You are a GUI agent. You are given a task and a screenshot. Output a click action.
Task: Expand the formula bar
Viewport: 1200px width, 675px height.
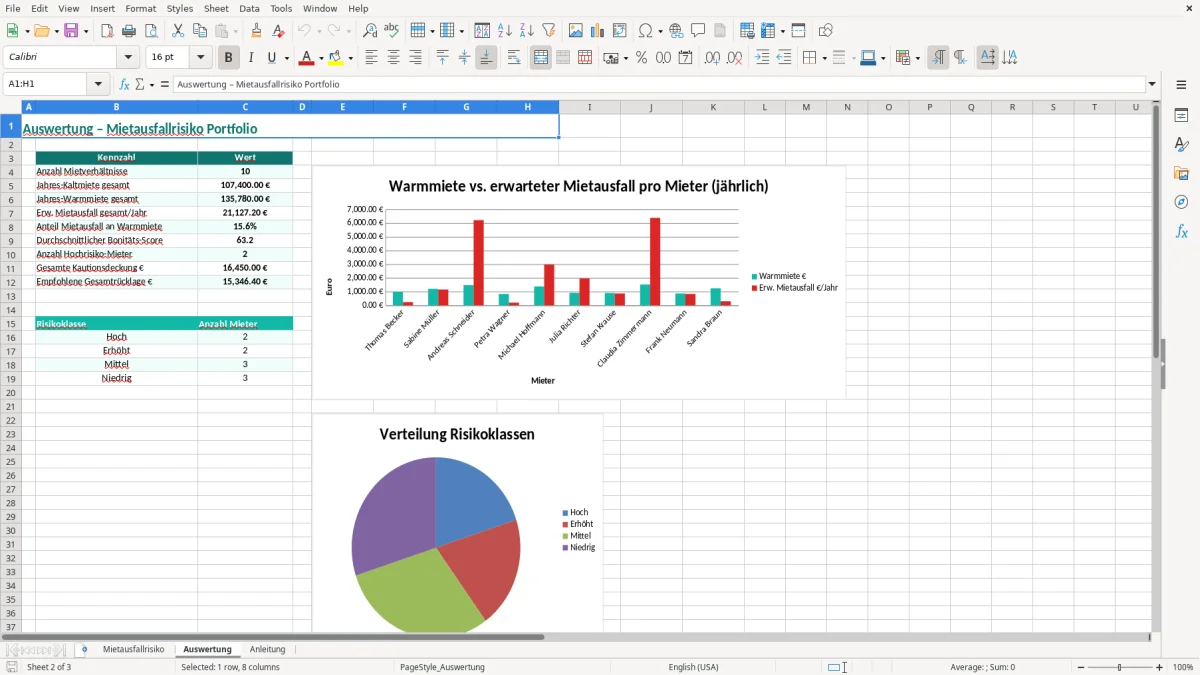pyautogui.click(x=1152, y=84)
